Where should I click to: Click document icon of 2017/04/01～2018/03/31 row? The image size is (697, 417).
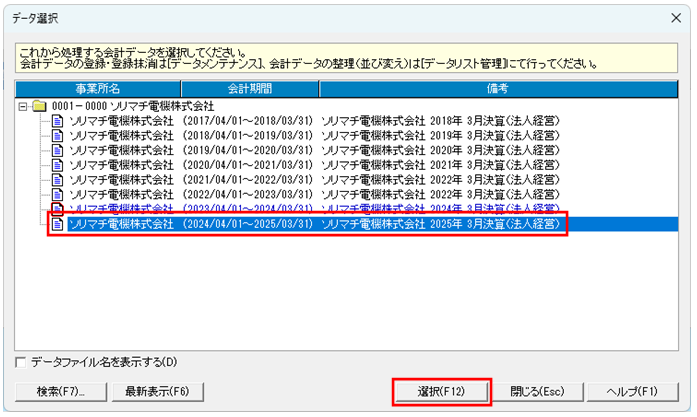click(x=57, y=121)
